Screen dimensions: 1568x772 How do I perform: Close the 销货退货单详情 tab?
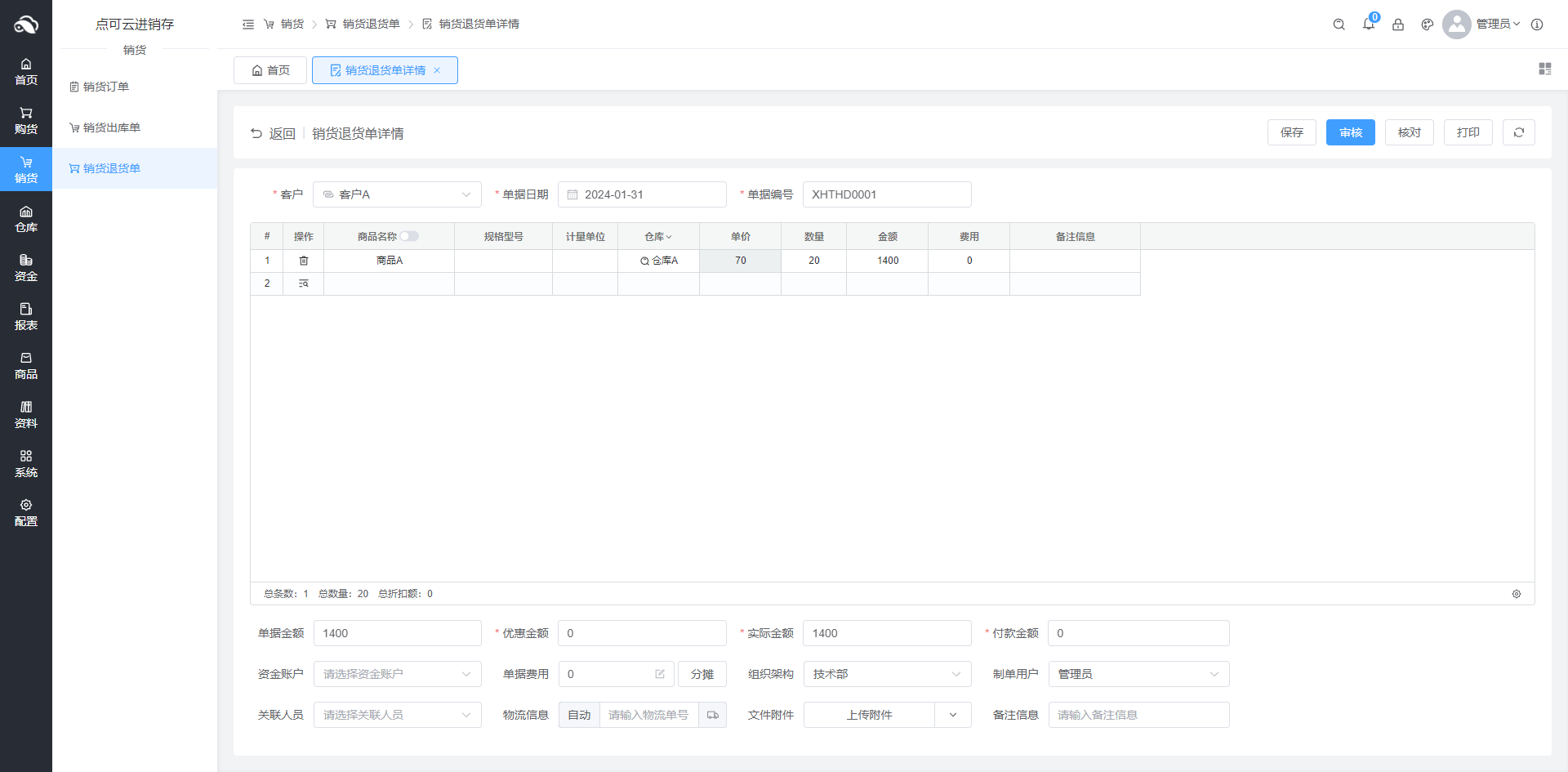[437, 70]
